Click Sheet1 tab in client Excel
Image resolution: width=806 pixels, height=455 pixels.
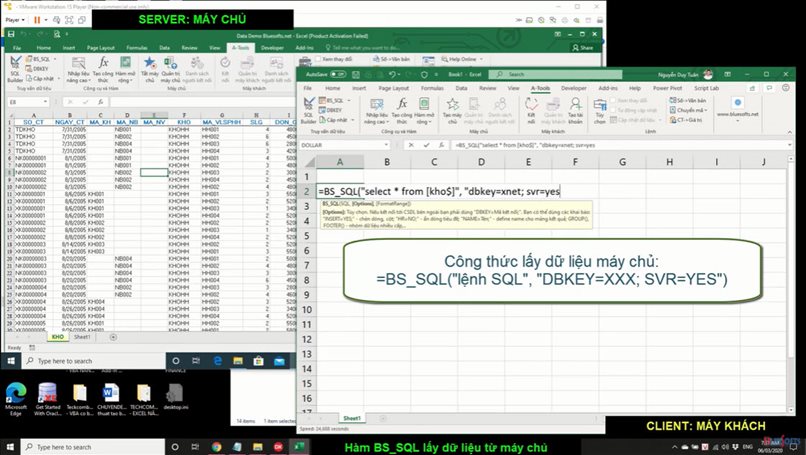[352, 418]
